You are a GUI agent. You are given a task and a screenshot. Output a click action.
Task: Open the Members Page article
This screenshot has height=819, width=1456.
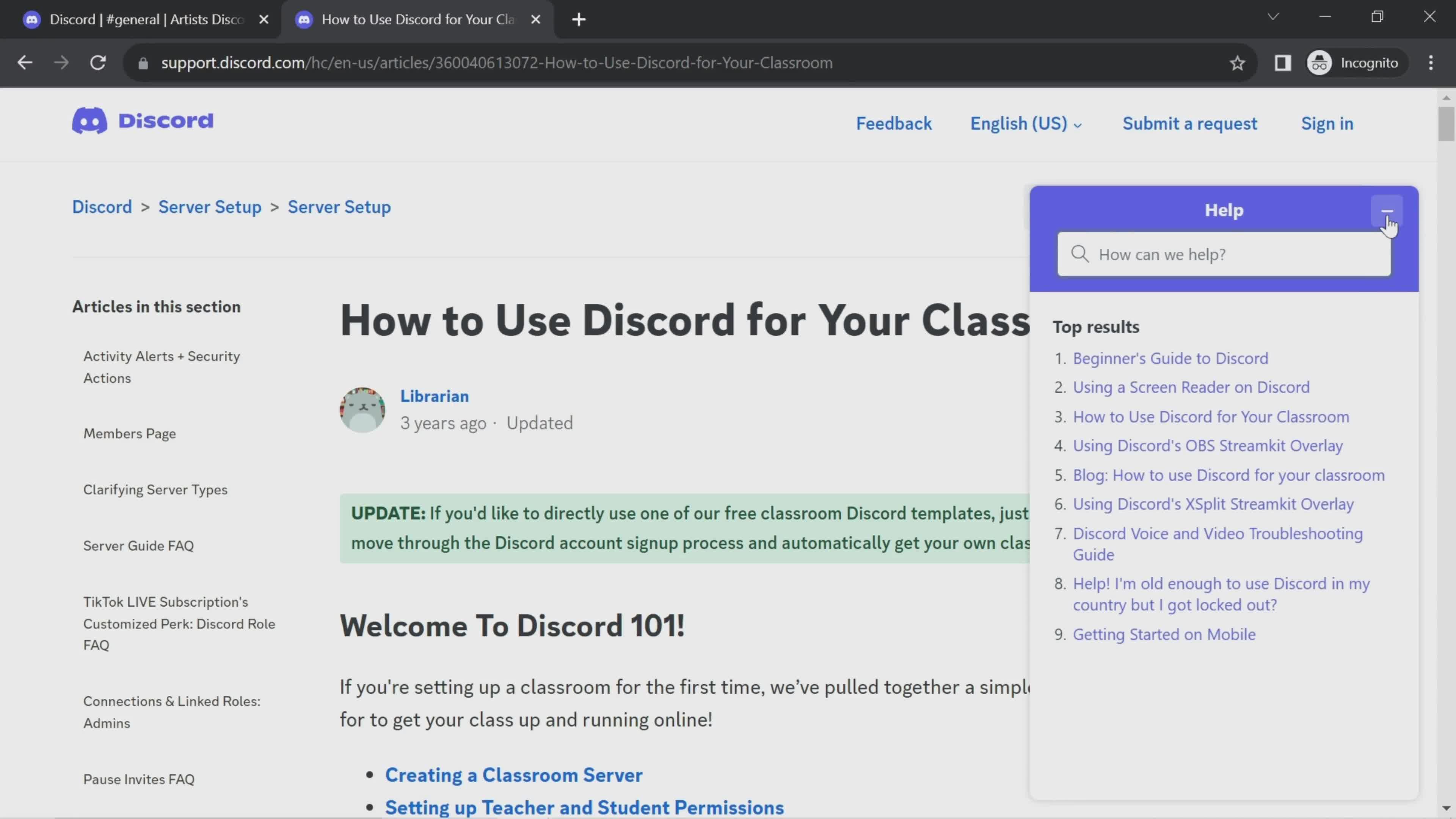tap(129, 433)
